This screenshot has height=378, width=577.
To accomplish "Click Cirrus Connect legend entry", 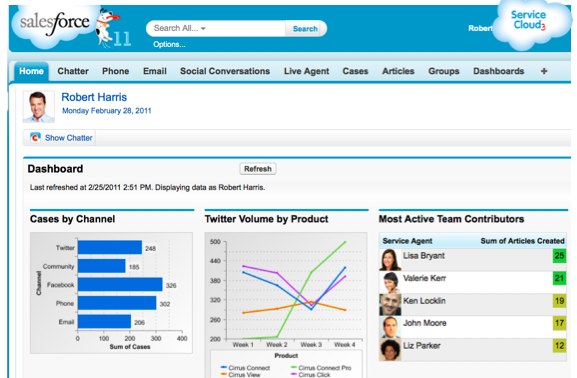I will [x=245, y=368].
